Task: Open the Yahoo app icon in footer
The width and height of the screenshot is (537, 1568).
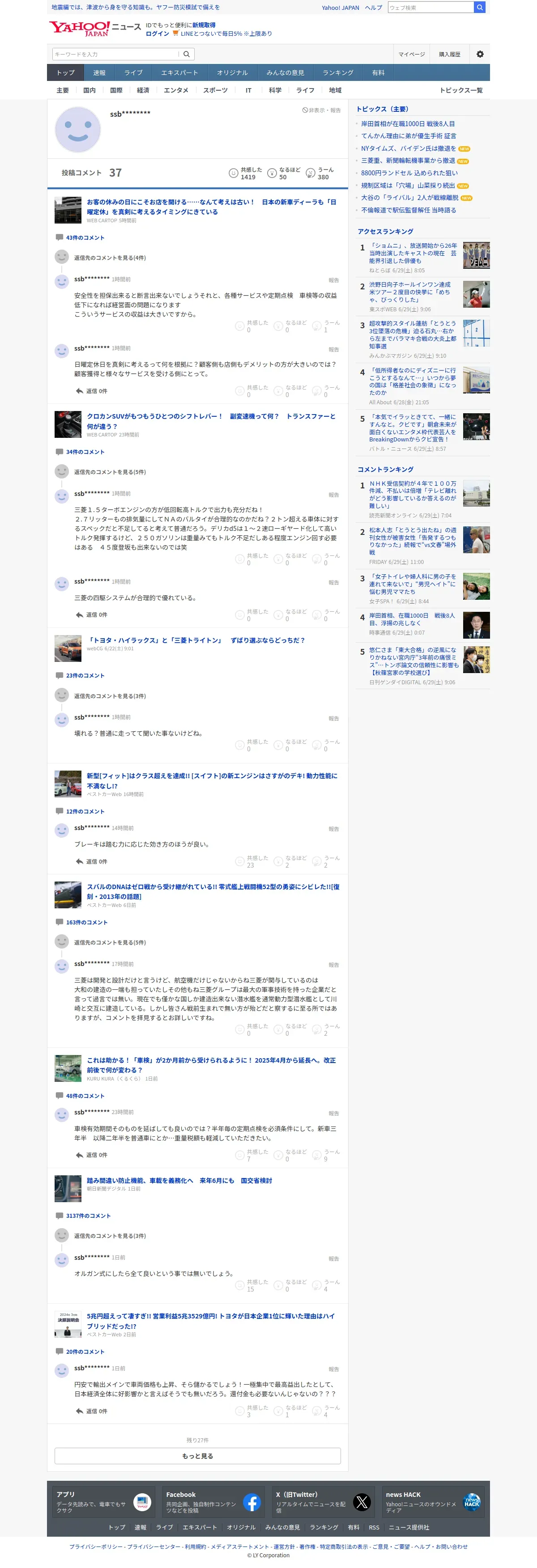Action: click(142, 1502)
